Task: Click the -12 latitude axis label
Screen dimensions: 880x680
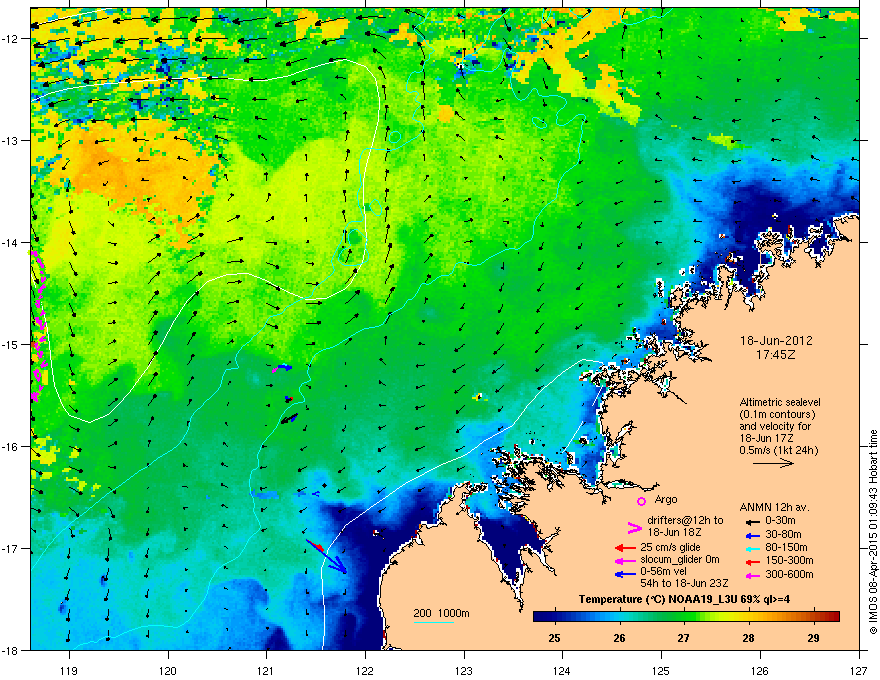Action: point(11,39)
